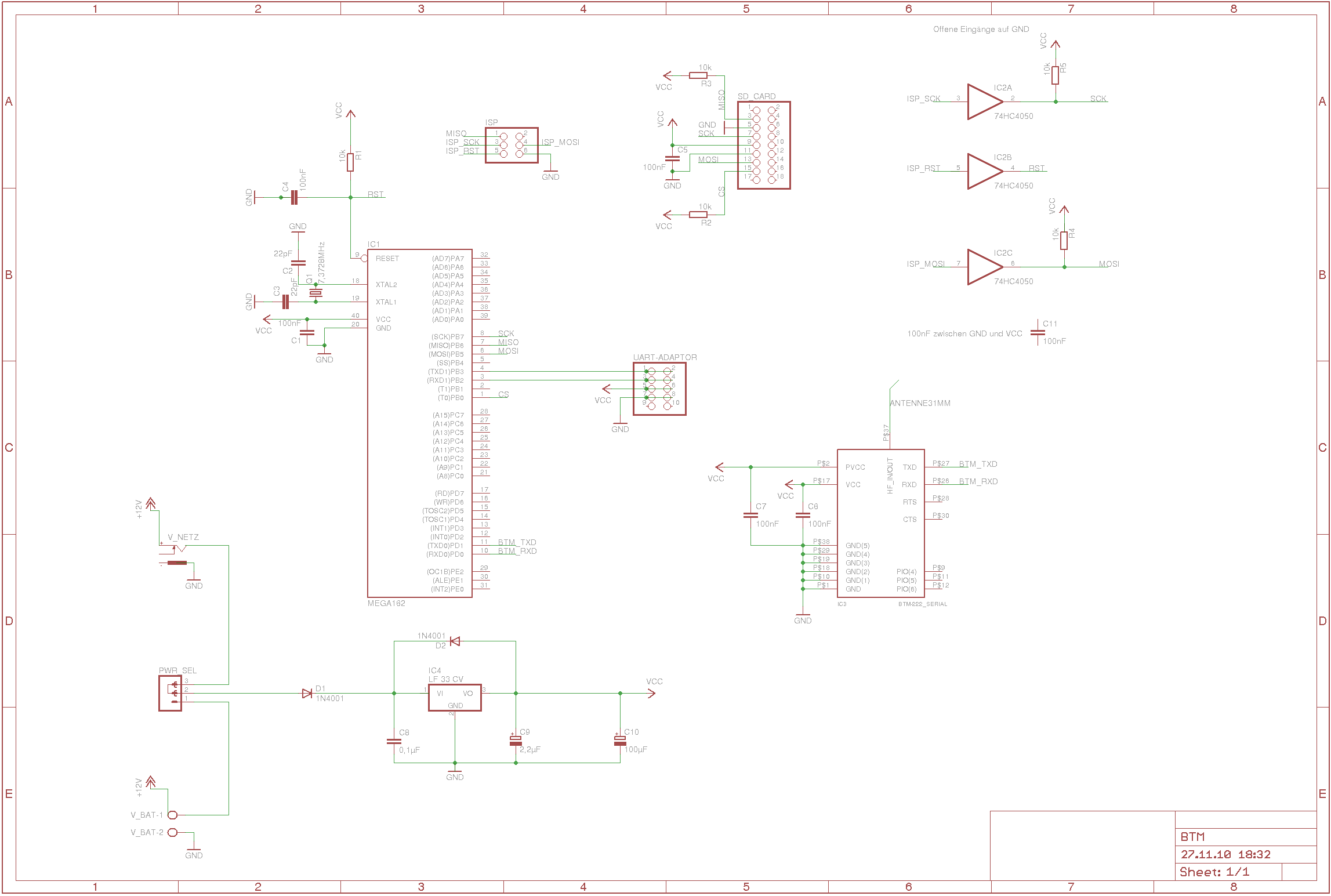Screen dimensions: 1331x896
Task: Click '100nF zwischen GND und VCC' note
Action: [x=964, y=333]
